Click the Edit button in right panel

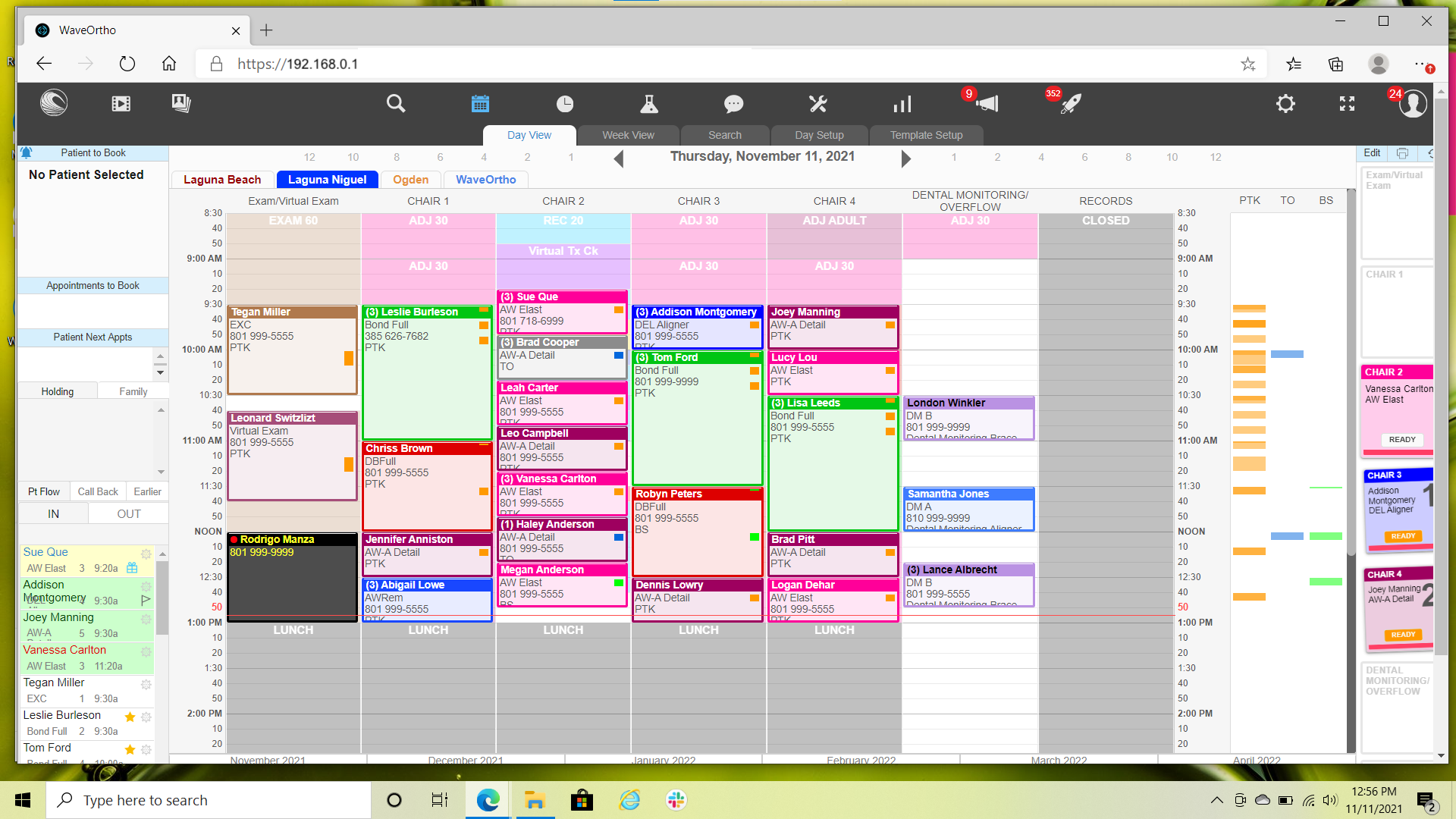click(x=1372, y=153)
